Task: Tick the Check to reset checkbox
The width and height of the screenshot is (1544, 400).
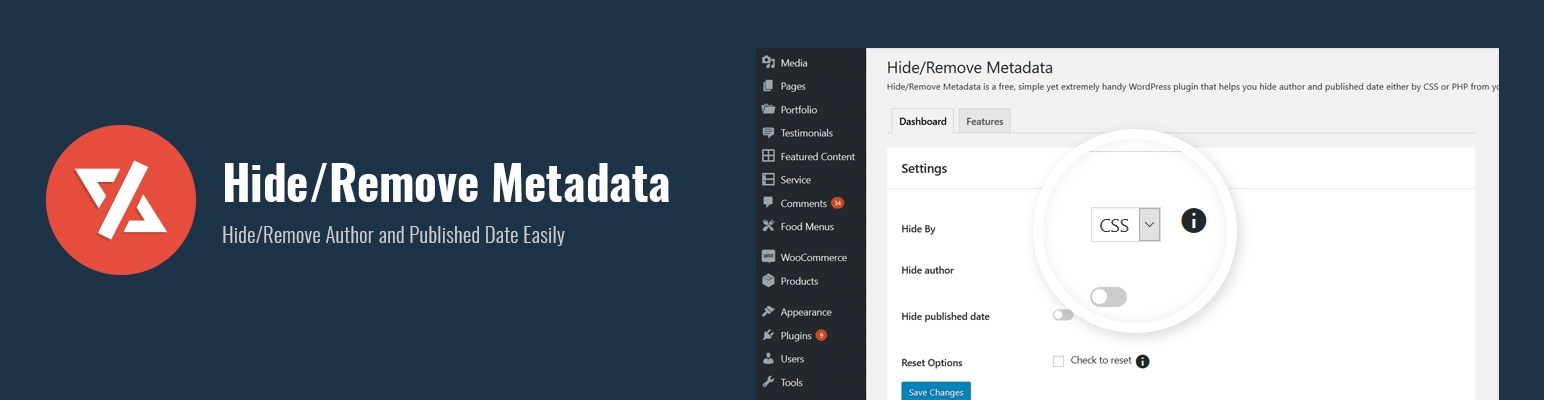Action: tap(1058, 361)
